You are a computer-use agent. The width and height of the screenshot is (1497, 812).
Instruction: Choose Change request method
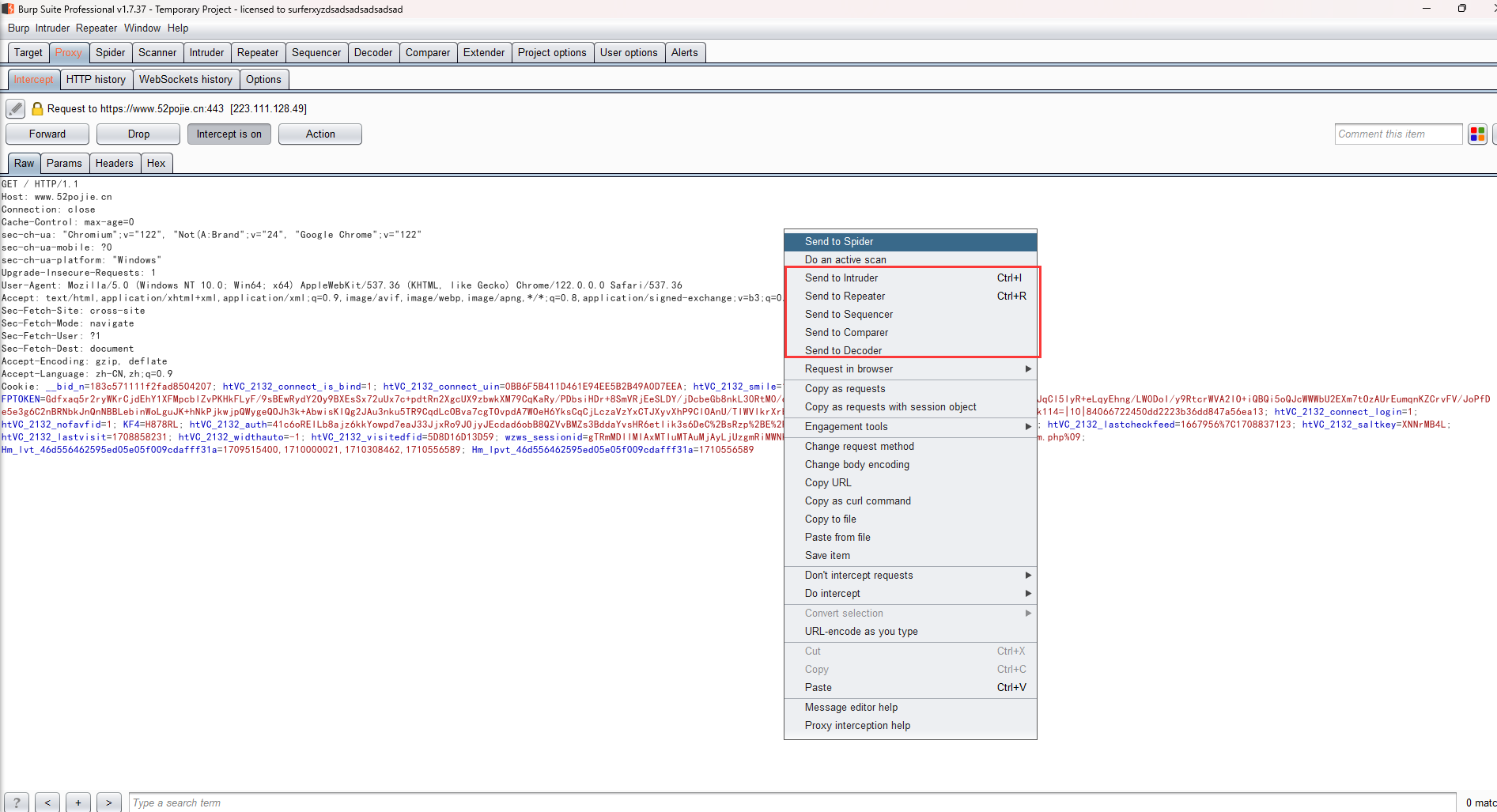tap(910, 447)
